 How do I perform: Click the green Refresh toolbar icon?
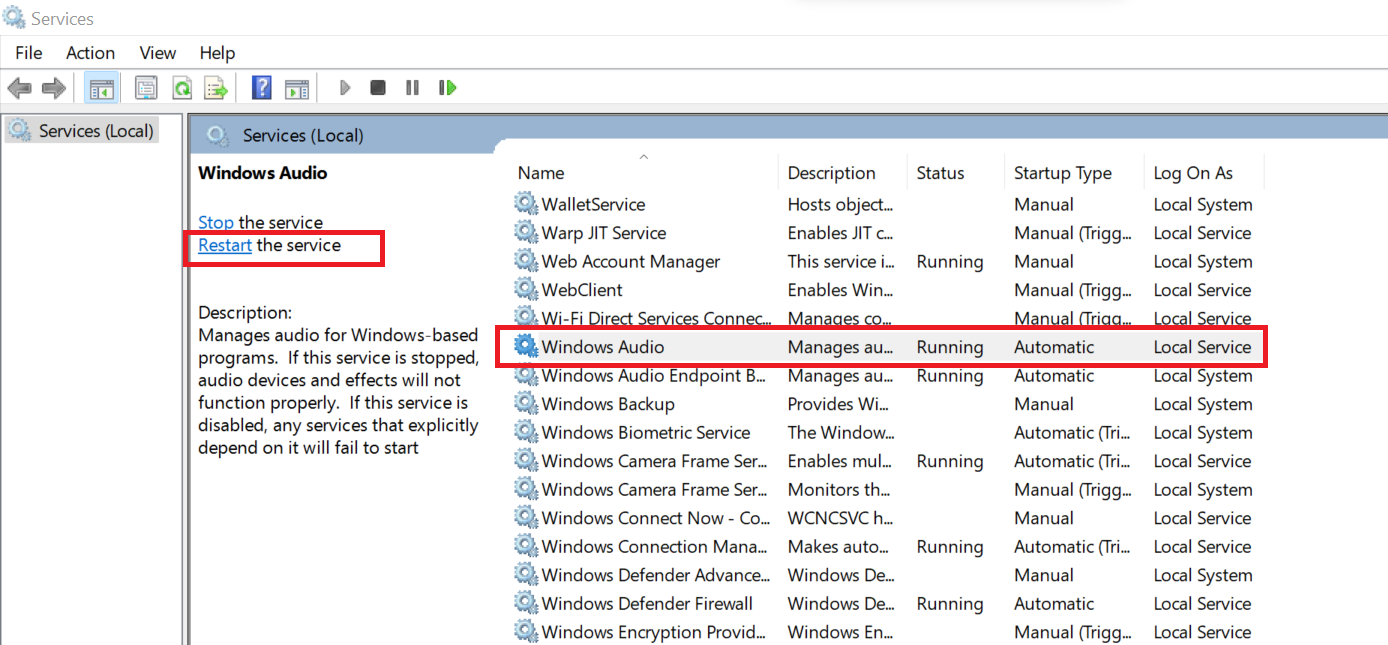(182, 88)
